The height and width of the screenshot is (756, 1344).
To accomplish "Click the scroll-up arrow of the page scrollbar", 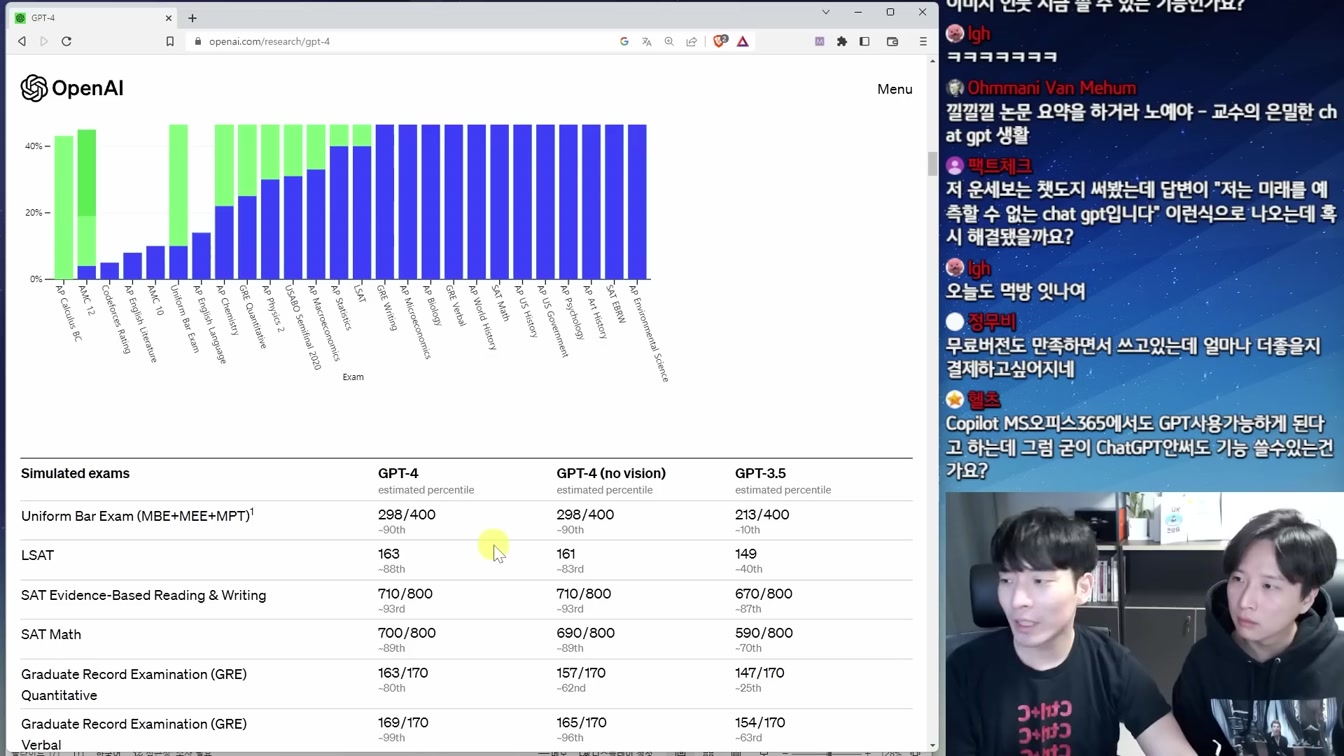I will (933, 61).
